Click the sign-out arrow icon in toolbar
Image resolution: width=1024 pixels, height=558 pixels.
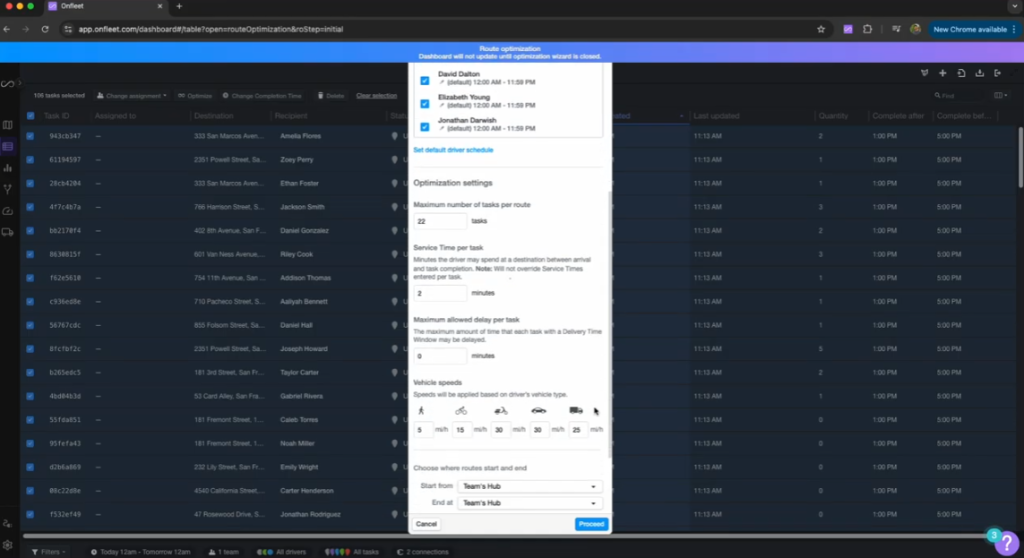[x=997, y=73]
